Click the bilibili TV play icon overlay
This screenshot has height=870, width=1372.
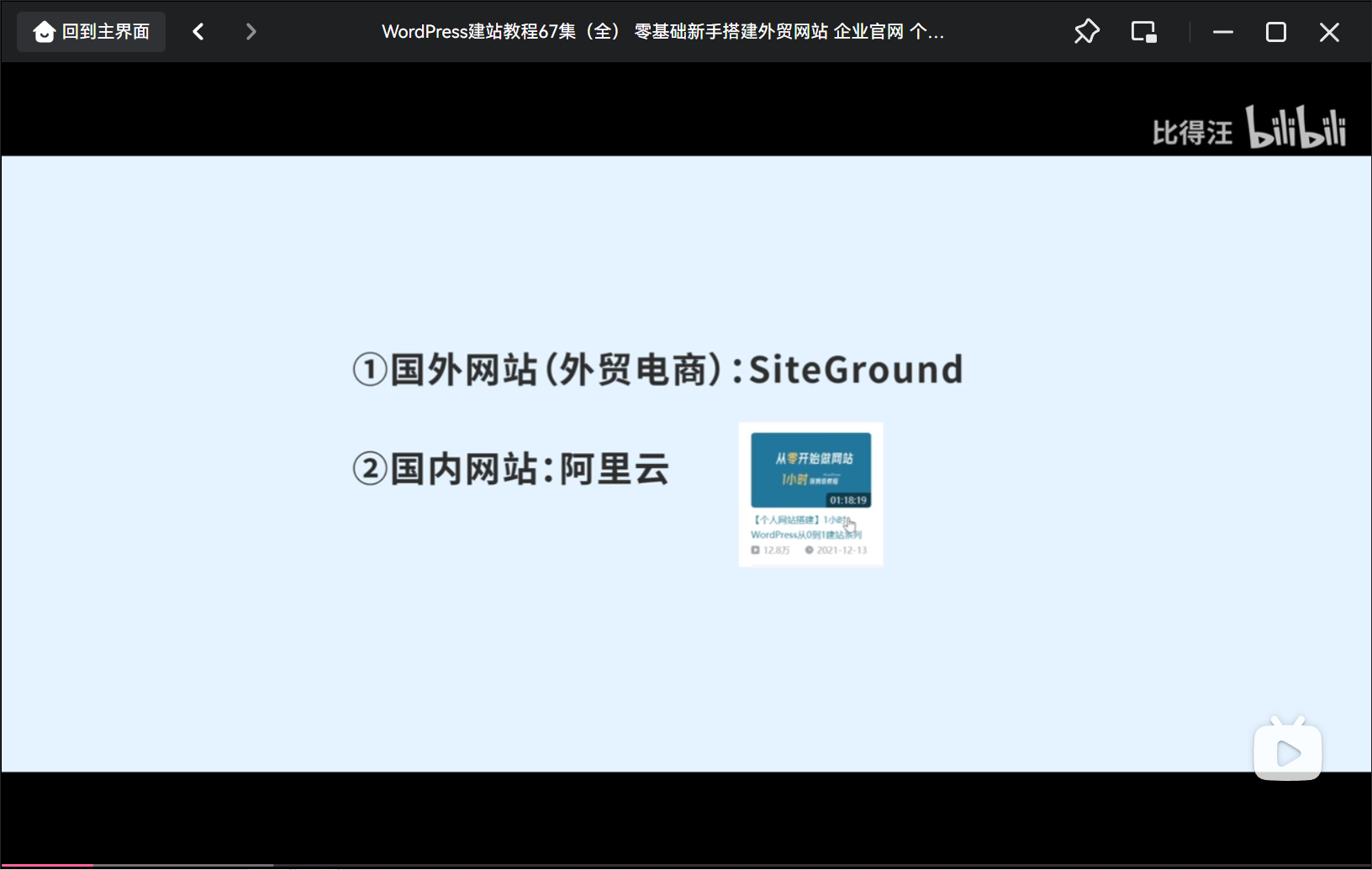pyautogui.click(x=1288, y=749)
